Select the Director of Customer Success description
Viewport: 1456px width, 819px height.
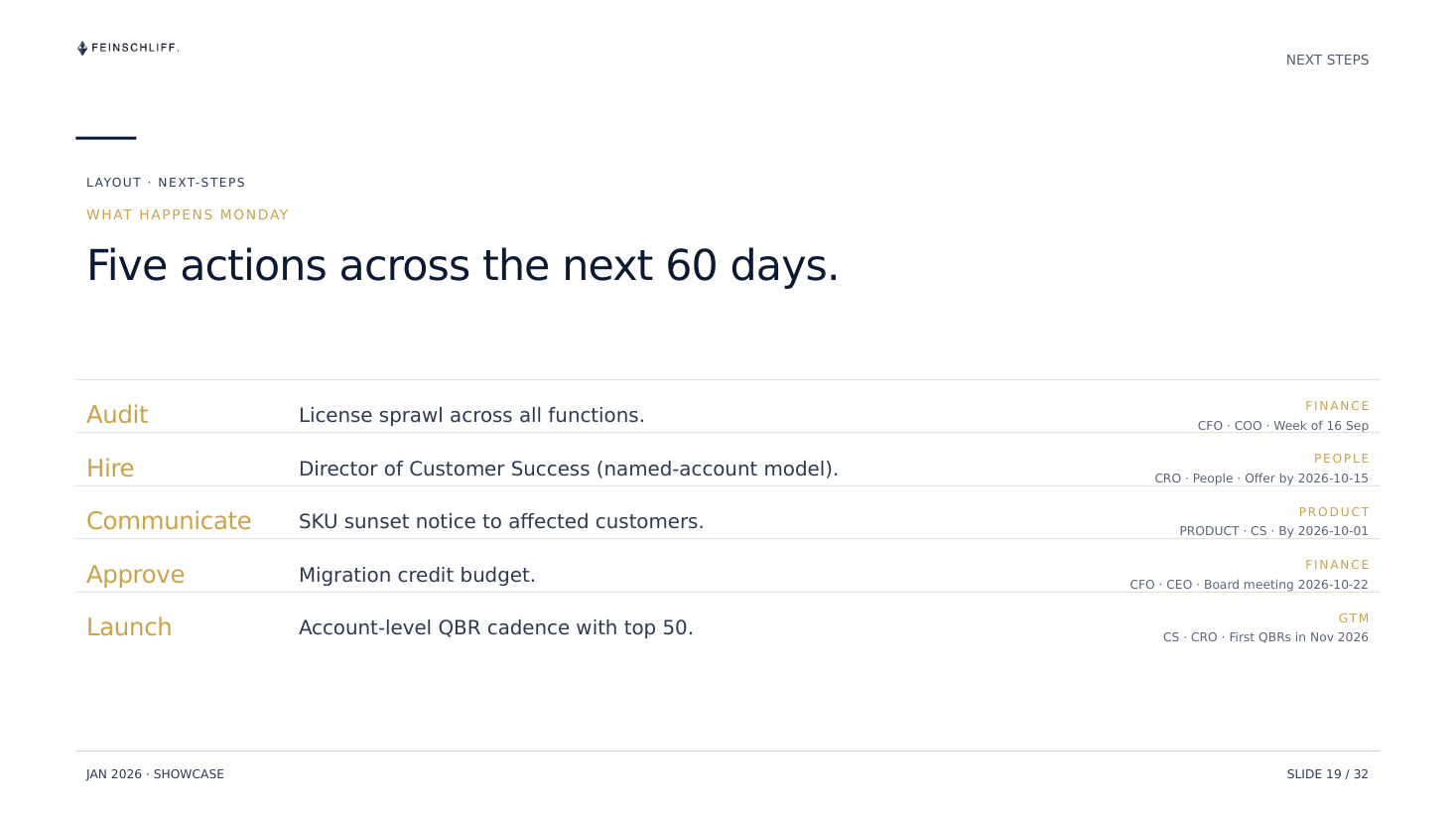(569, 469)
